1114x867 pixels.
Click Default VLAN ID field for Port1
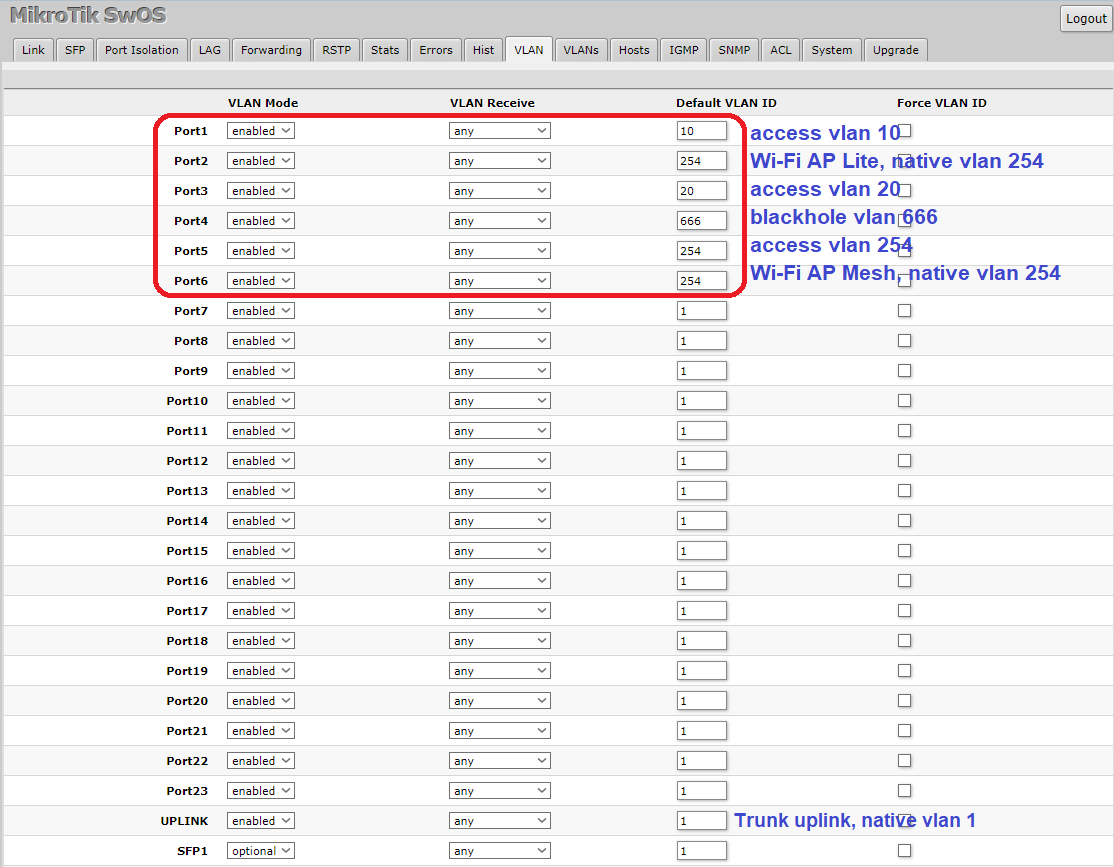pos(702,131)
